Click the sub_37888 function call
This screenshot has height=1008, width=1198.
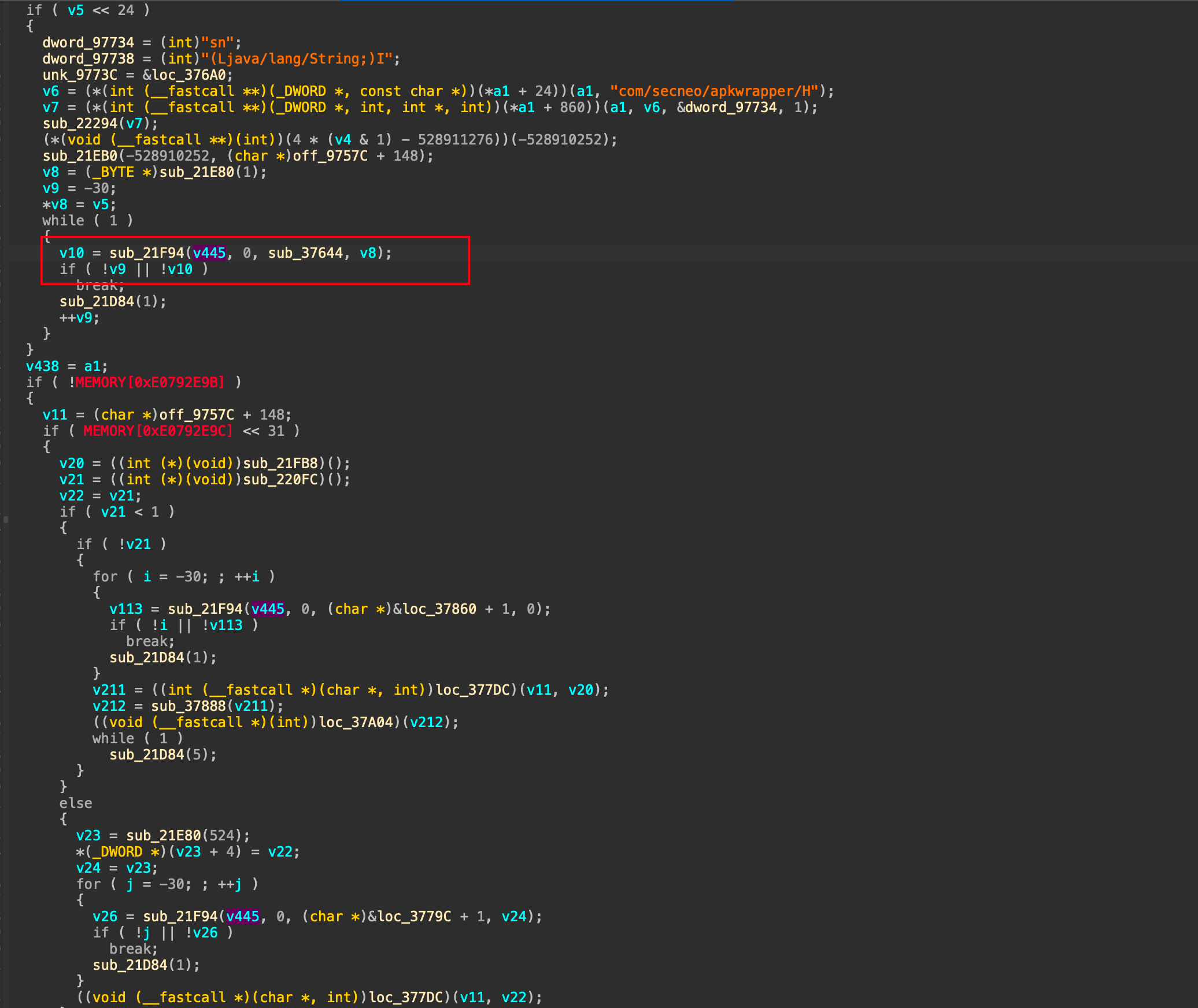188,706
